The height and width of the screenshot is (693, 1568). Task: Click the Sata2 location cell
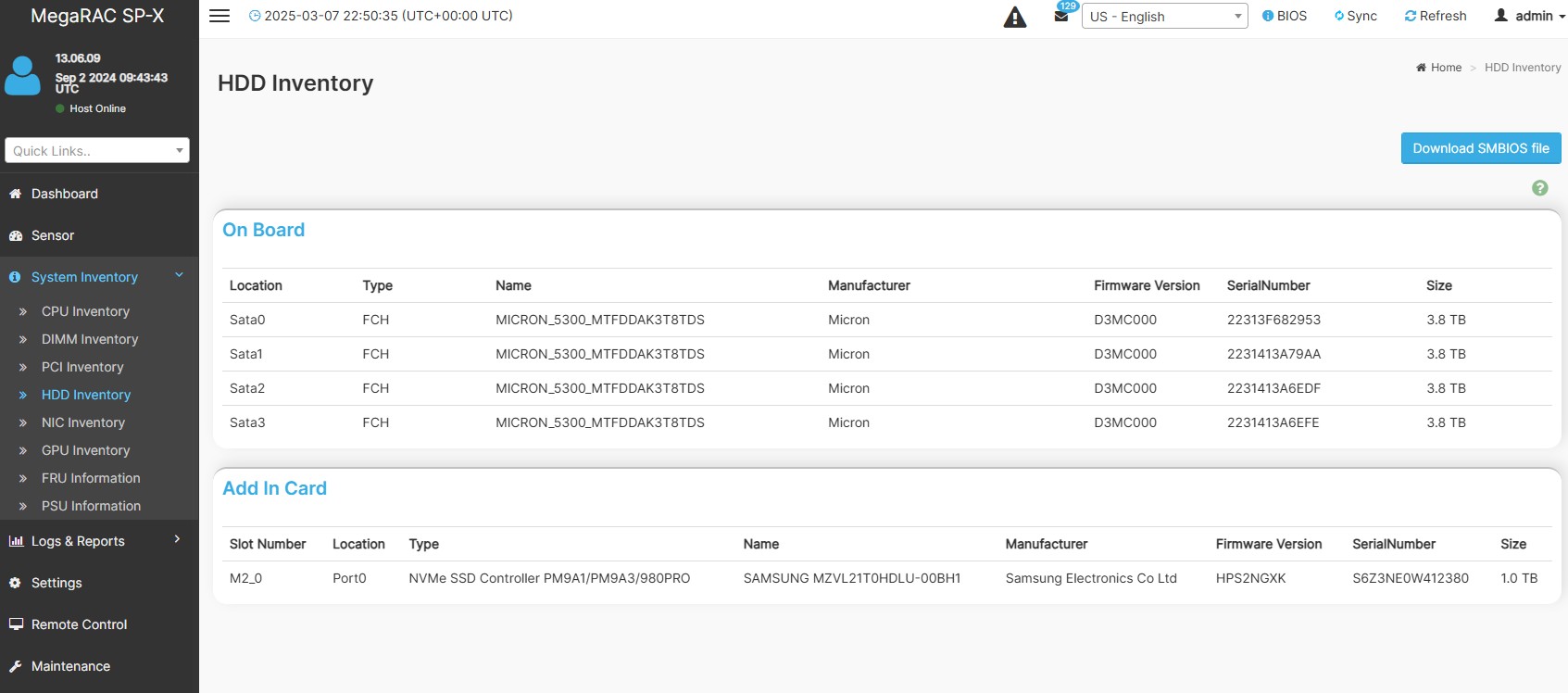(x=247, y=388)
